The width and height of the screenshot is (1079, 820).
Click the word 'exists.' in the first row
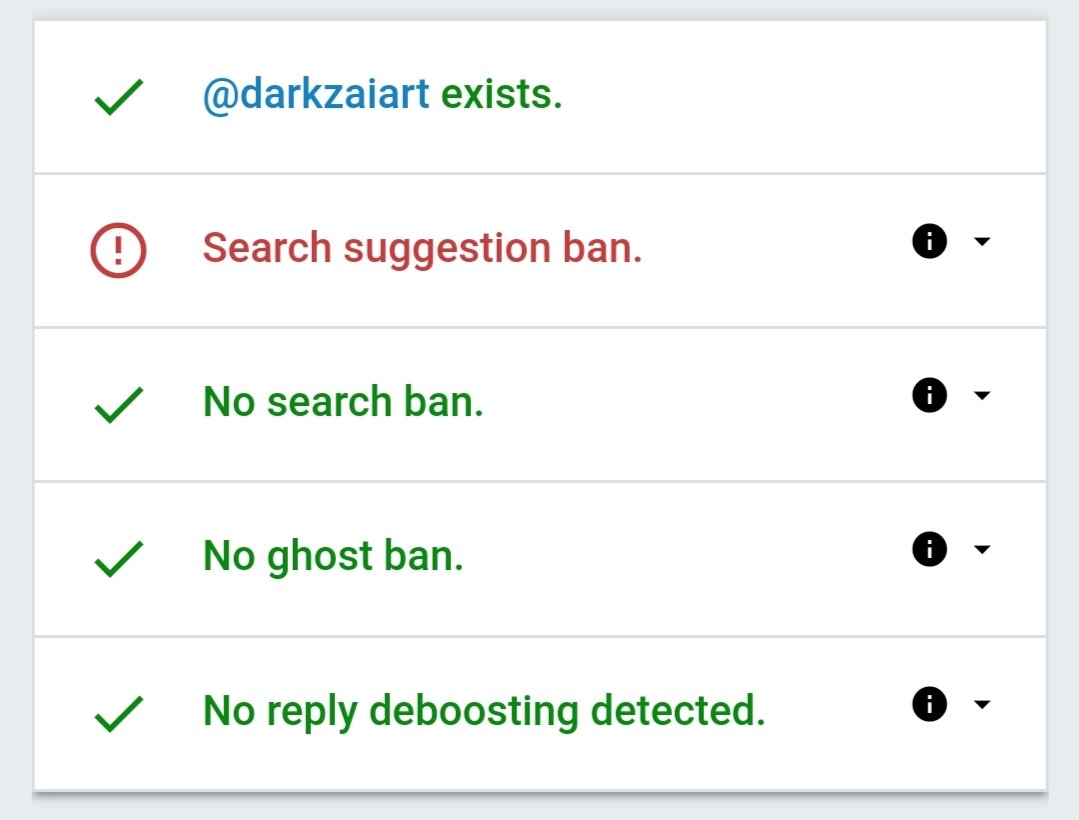tap(502, 94)
